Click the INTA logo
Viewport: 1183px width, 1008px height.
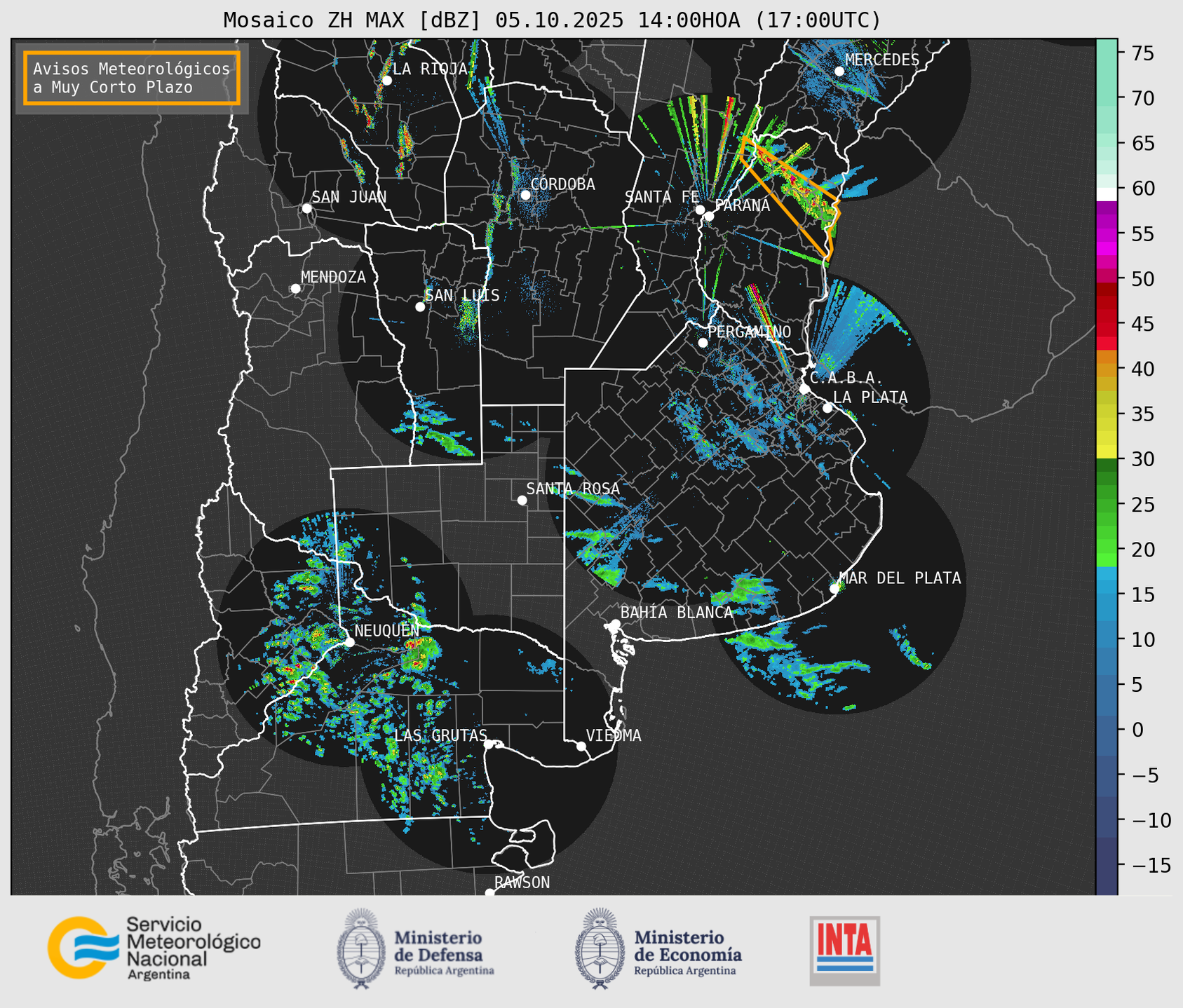[844, 951]
